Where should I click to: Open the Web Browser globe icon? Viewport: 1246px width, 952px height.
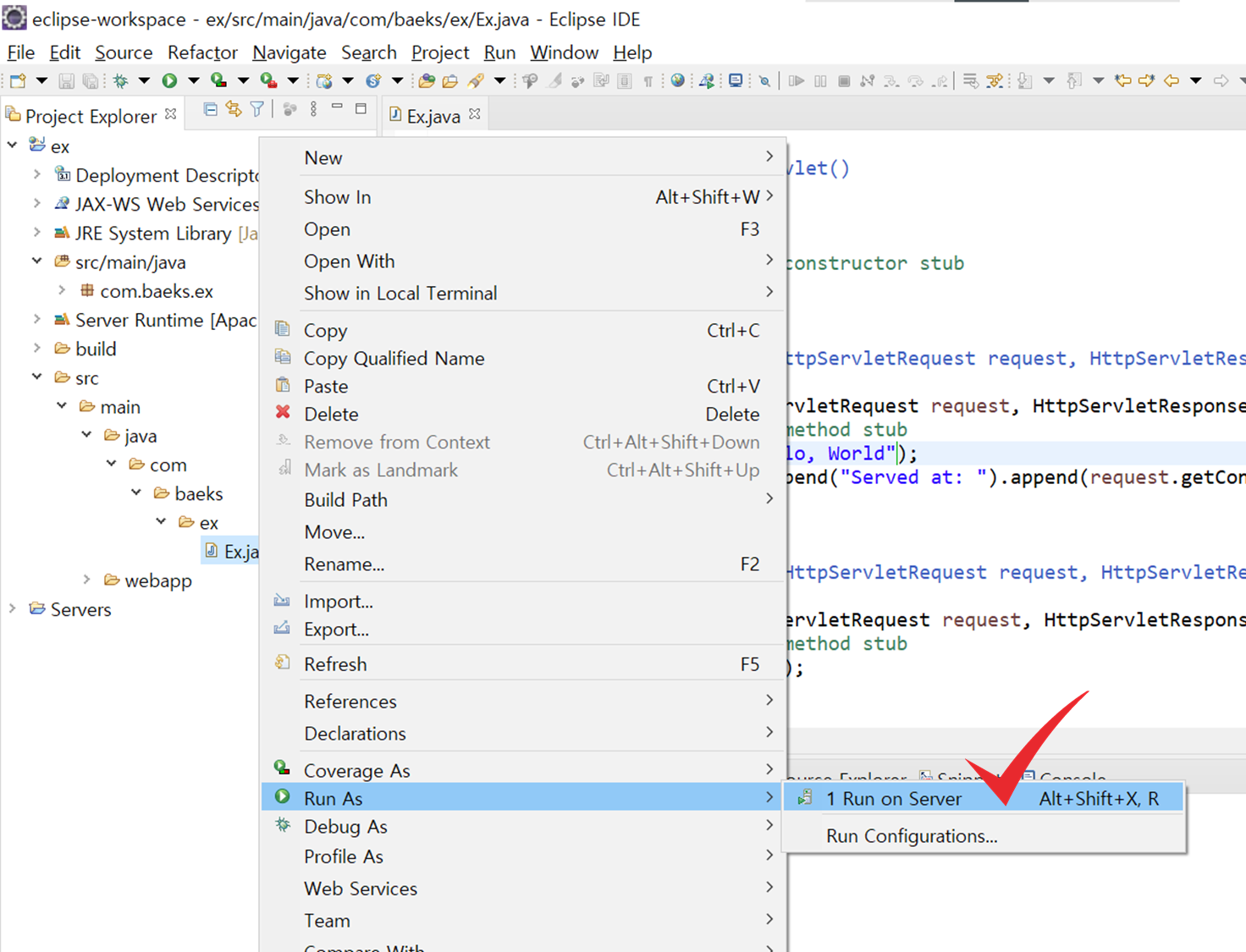pos(678,81)
